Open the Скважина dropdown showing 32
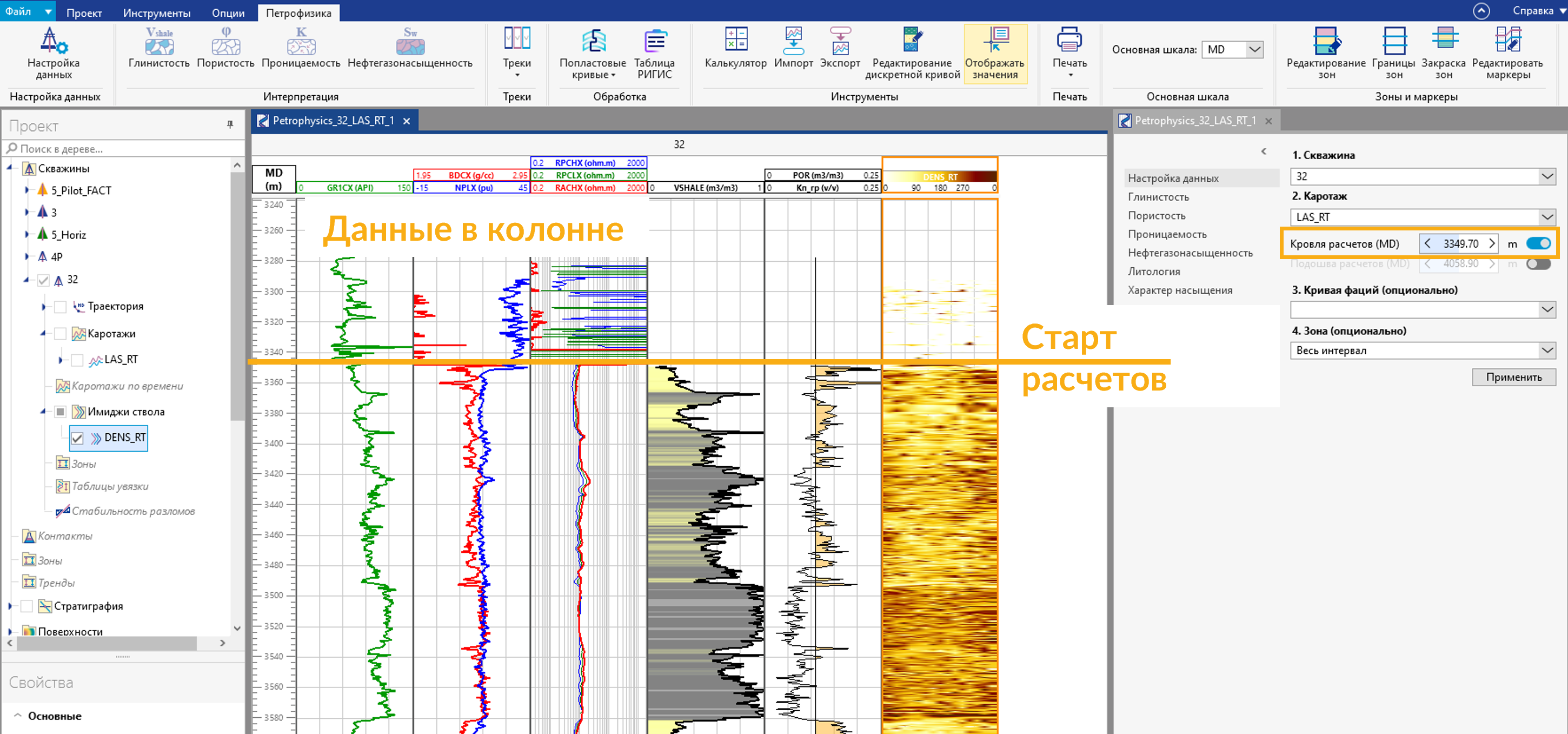Viewport: 1568px width, 734px height. point(1423,177)
